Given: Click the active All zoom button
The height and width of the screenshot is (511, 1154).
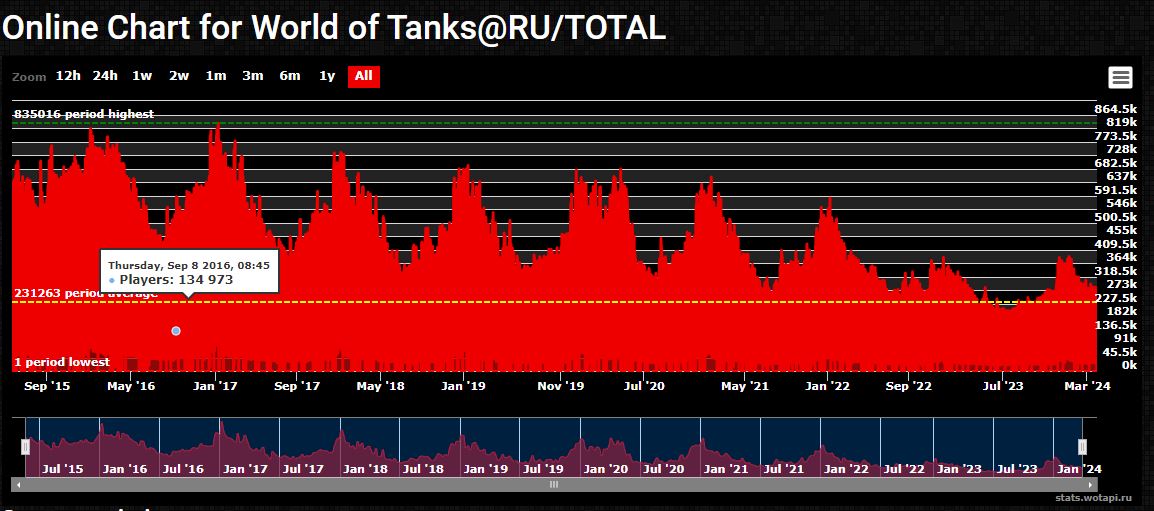Looking at the screenshot, I should pyautogui.click(x=363, y=76).
